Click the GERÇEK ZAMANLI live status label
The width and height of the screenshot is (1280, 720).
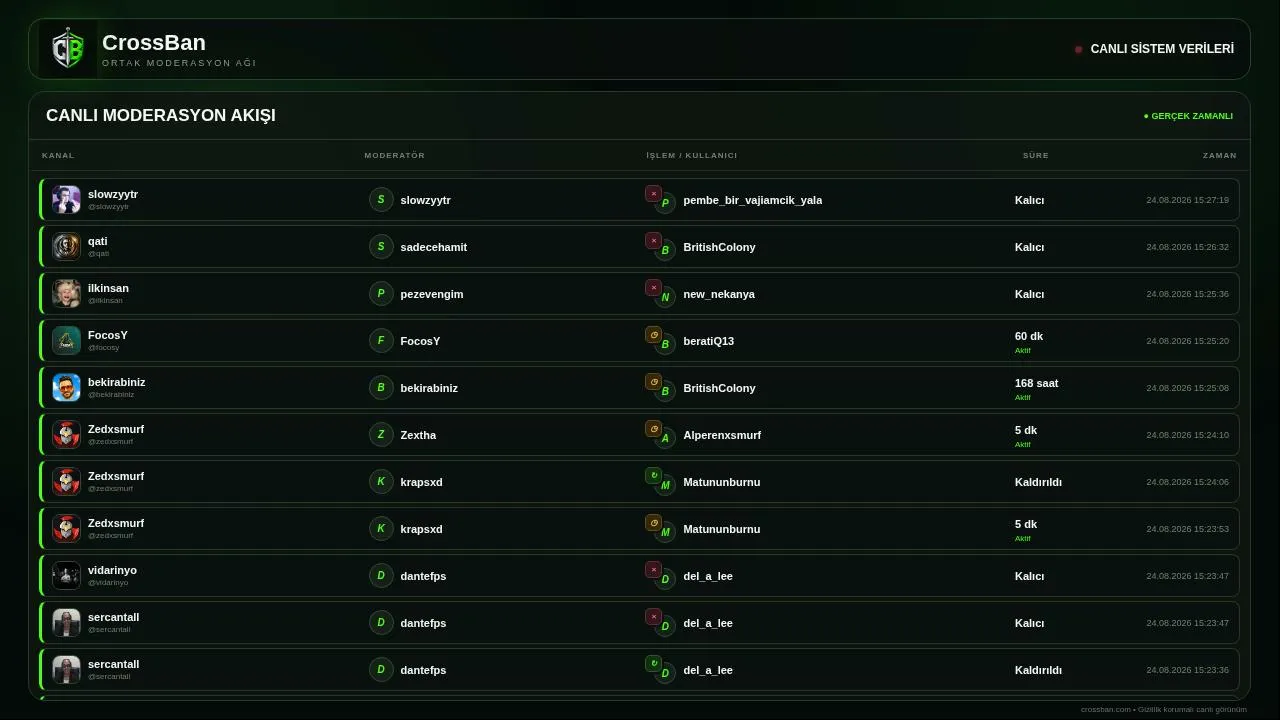click(1188, 116)
